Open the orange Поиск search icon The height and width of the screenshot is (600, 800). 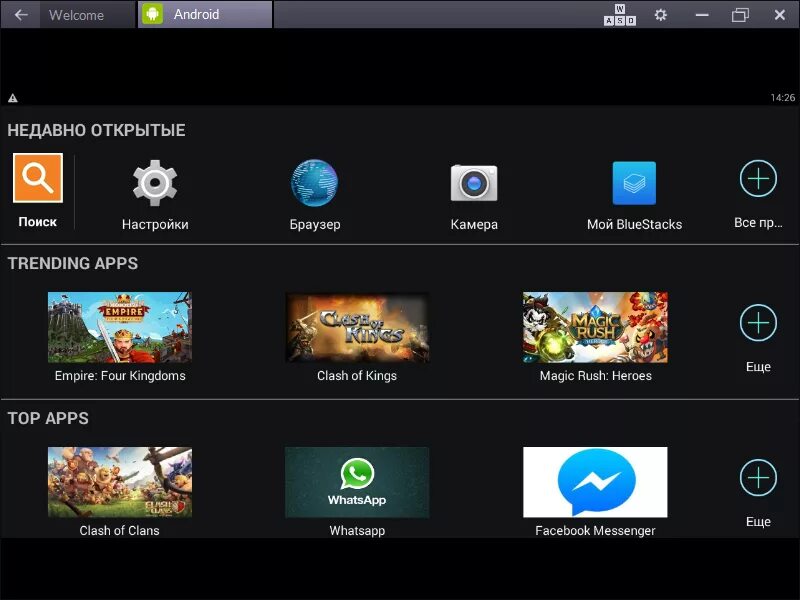[x=38, y=178]
